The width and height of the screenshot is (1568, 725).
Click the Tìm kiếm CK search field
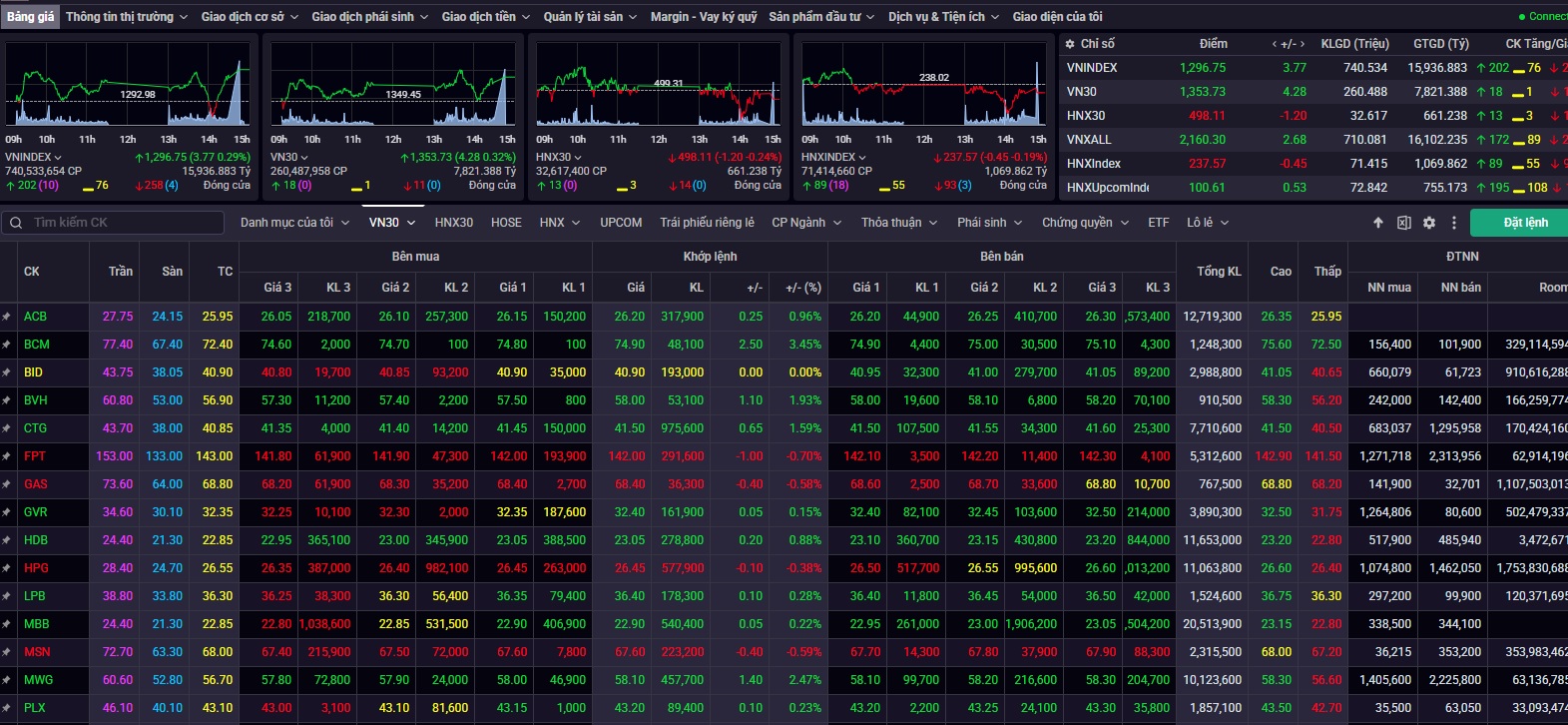click(113, 223)
